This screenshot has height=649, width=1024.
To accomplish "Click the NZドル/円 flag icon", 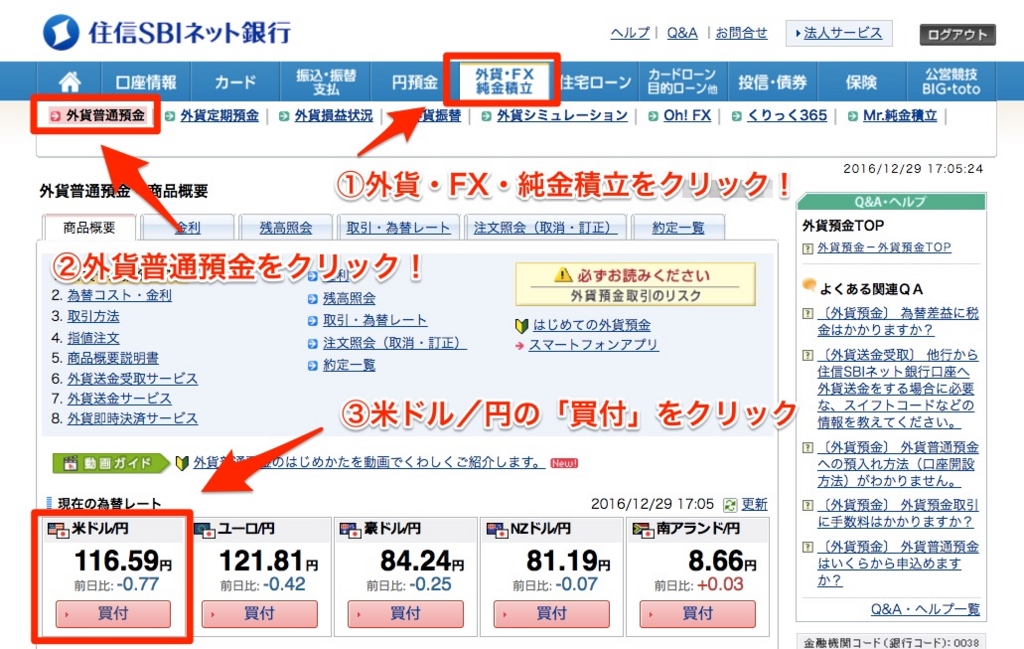I will (497, 530).
